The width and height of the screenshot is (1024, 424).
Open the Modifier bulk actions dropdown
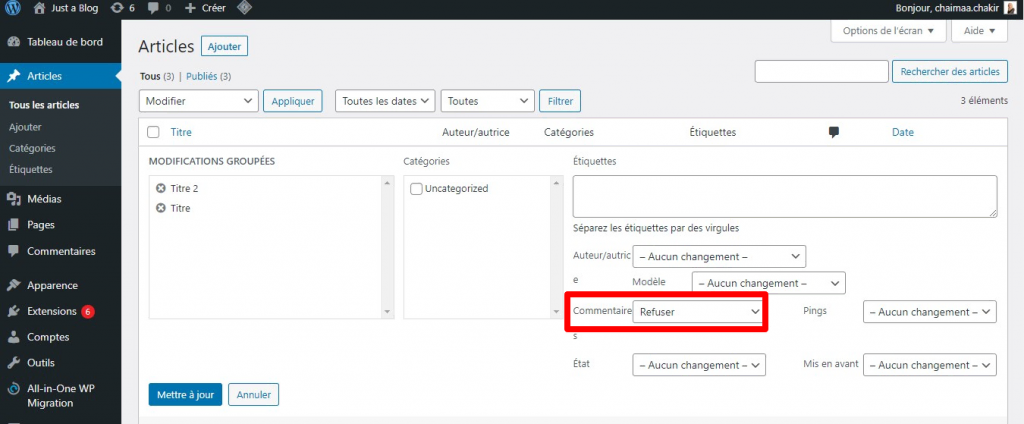(x=199, y=101)
